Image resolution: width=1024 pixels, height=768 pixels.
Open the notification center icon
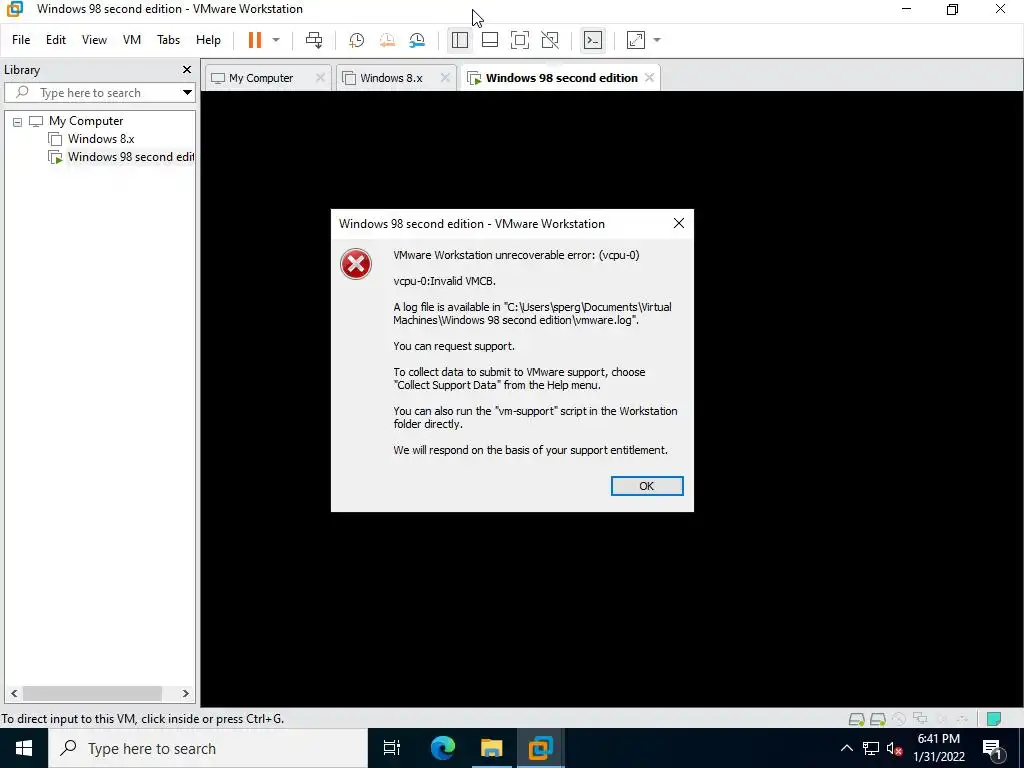(x=992, y=748)
